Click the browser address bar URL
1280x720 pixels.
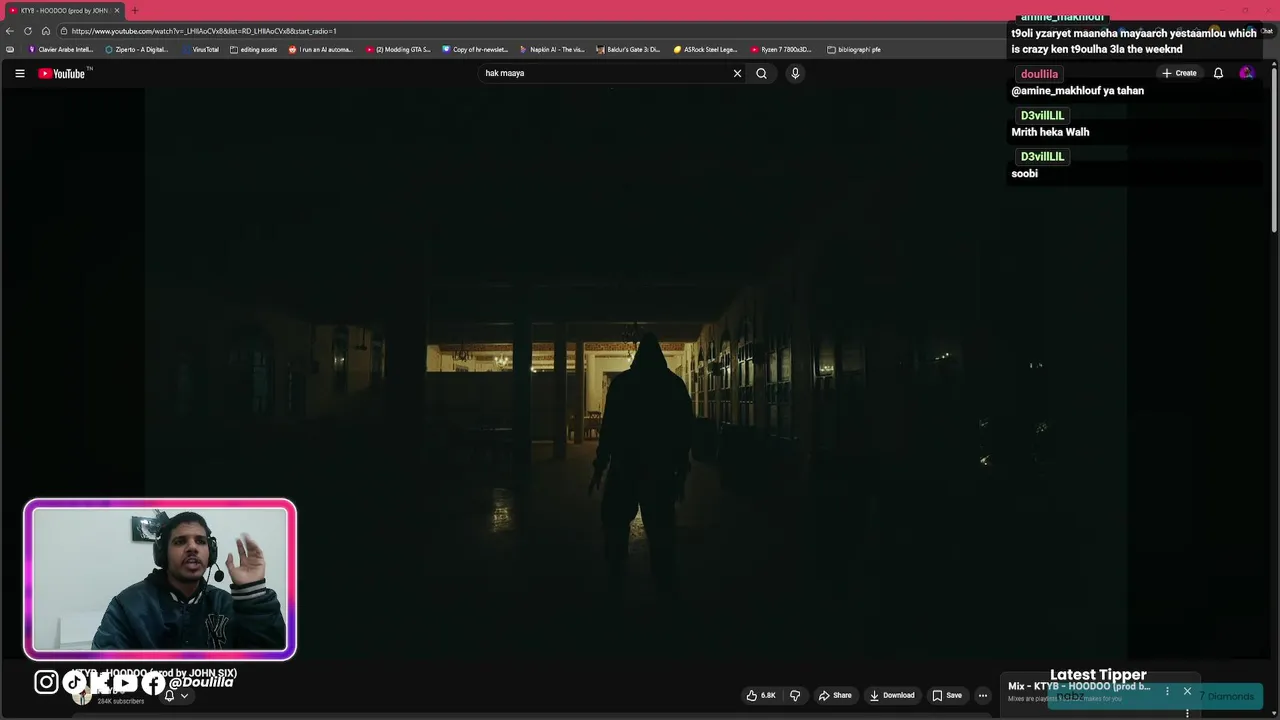[204, 31]
